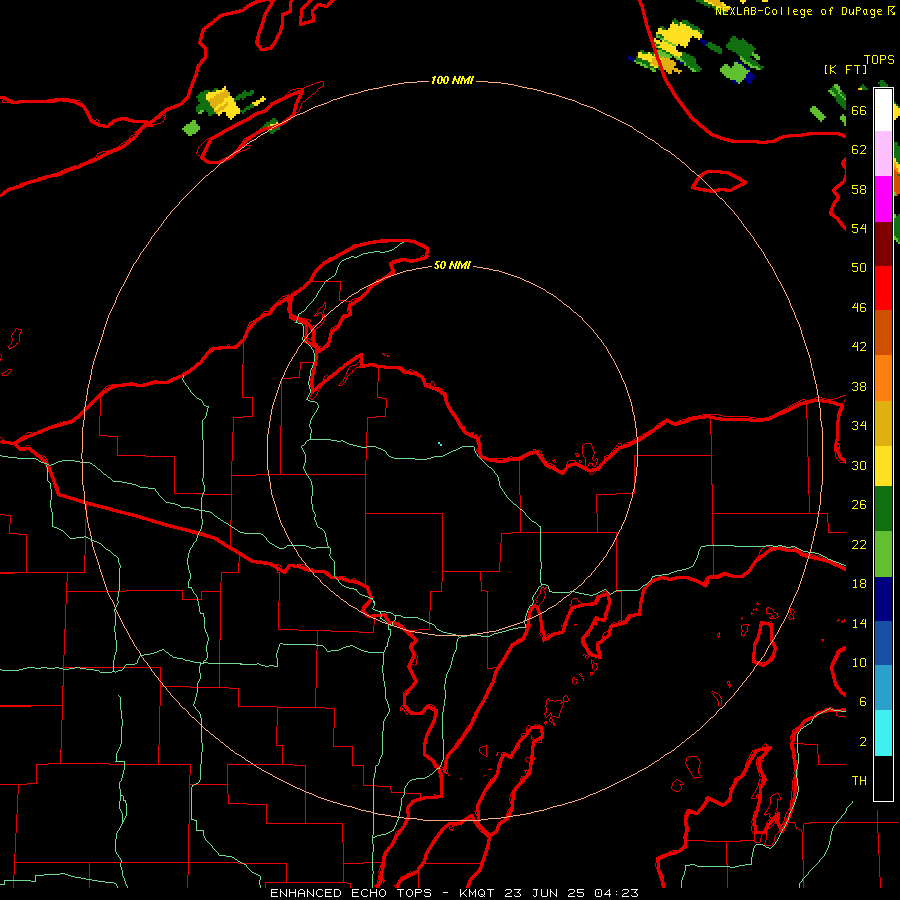
Task: Click the '[K FT]' units label
Action: (845, 69)
